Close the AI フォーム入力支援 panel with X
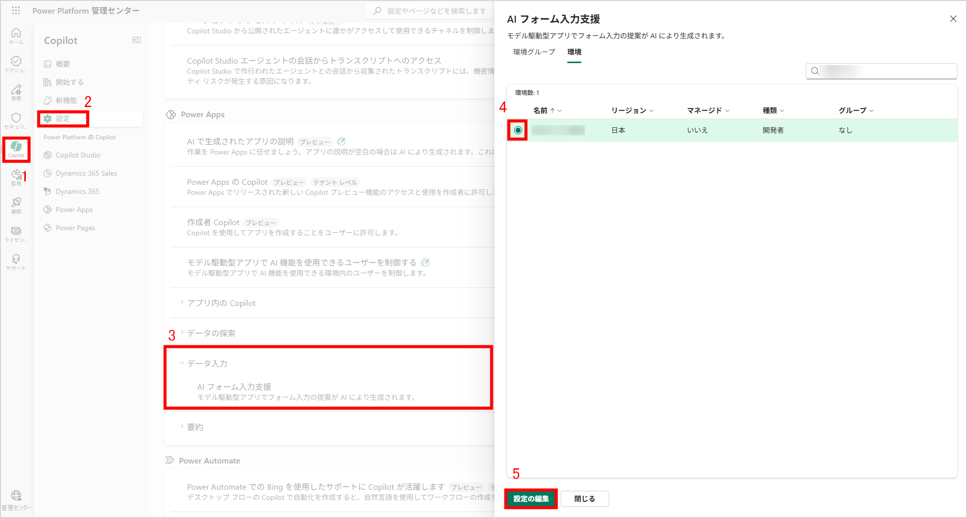Image resolution: width=967 pixels, height=518 pixels. [953, 19]
